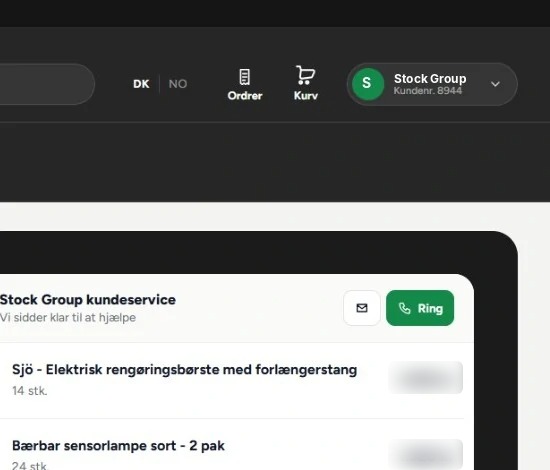Open the Stock Group account menu
This screenshot has height=470, width=550.
pos(432,84)
